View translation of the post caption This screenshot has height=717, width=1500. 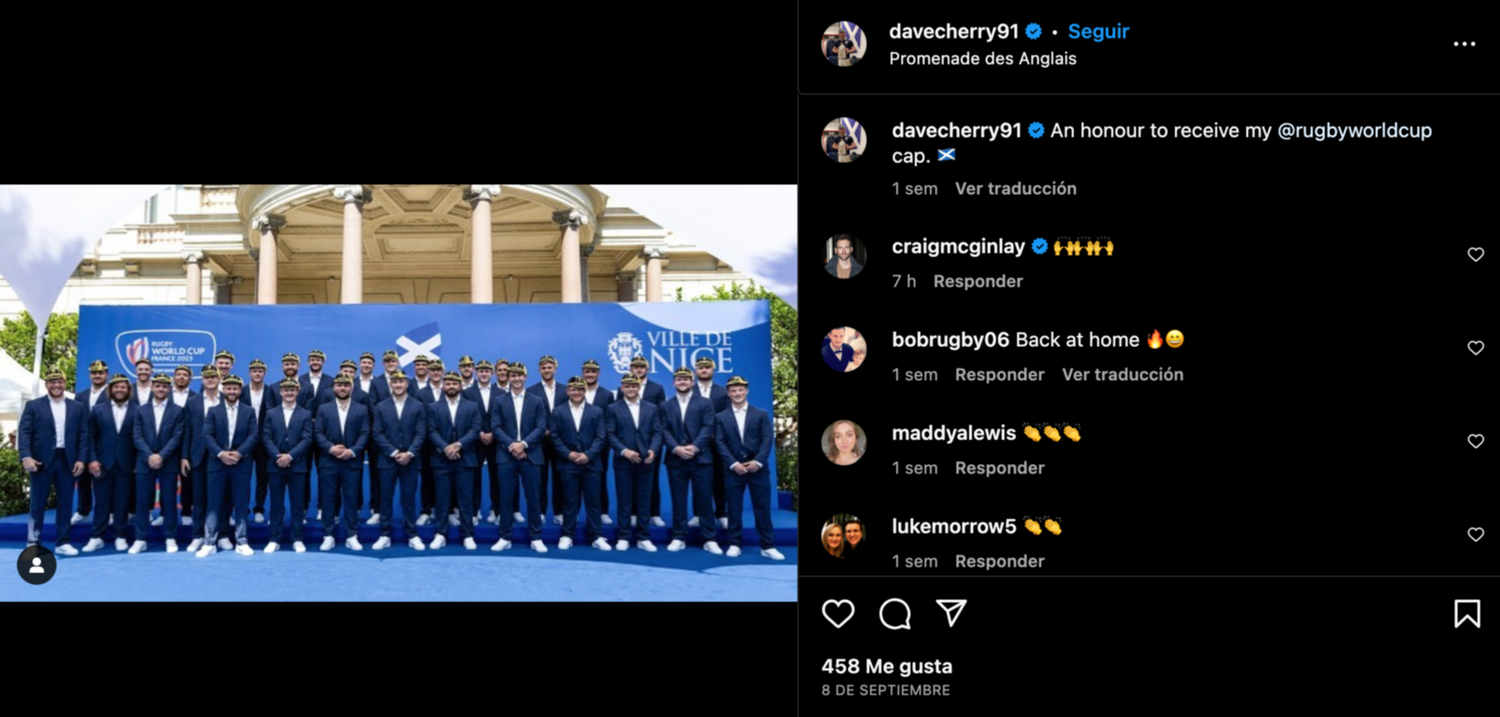coord(1016,188)
